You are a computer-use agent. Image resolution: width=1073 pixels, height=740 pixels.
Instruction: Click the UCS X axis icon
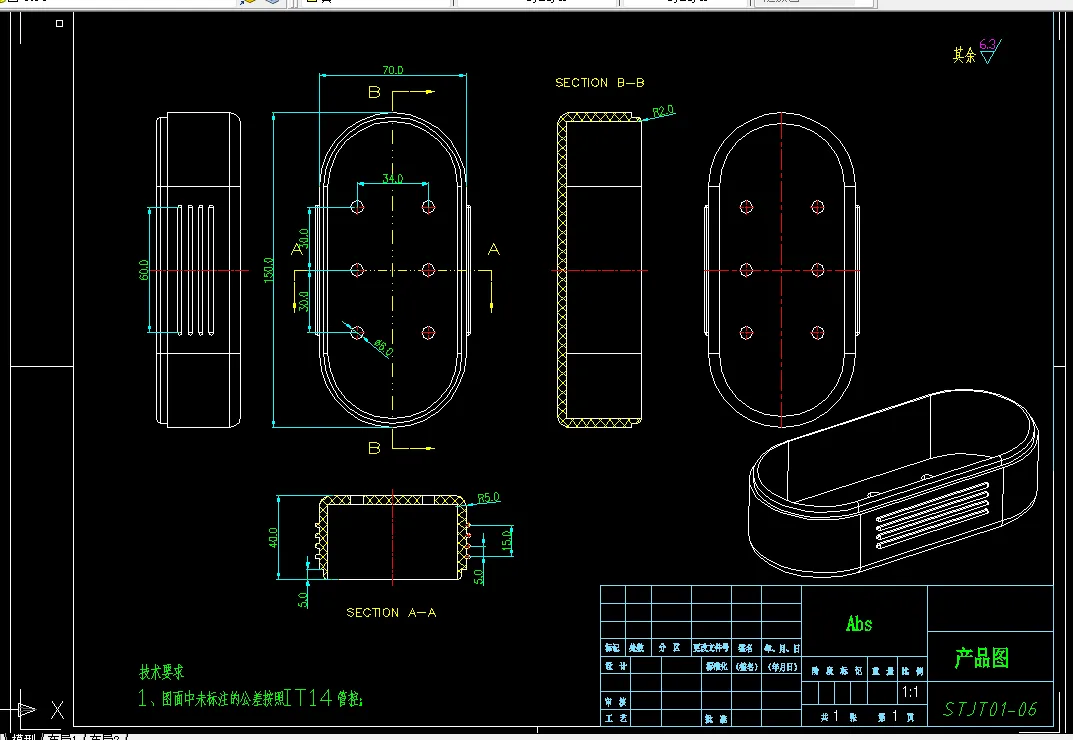57,710
